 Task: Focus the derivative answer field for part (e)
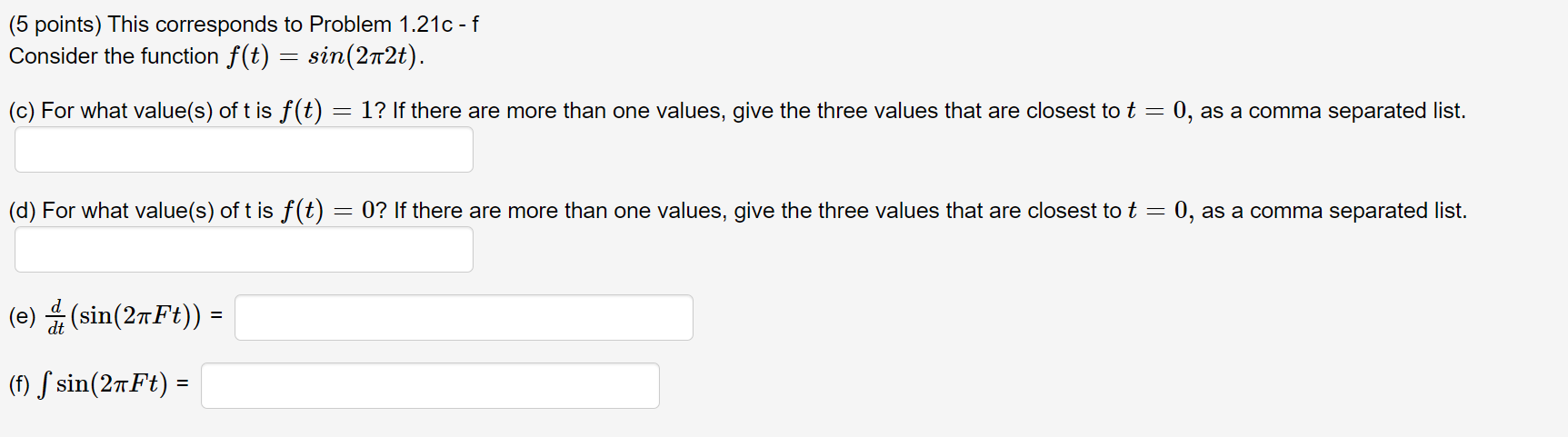[464, 317]
